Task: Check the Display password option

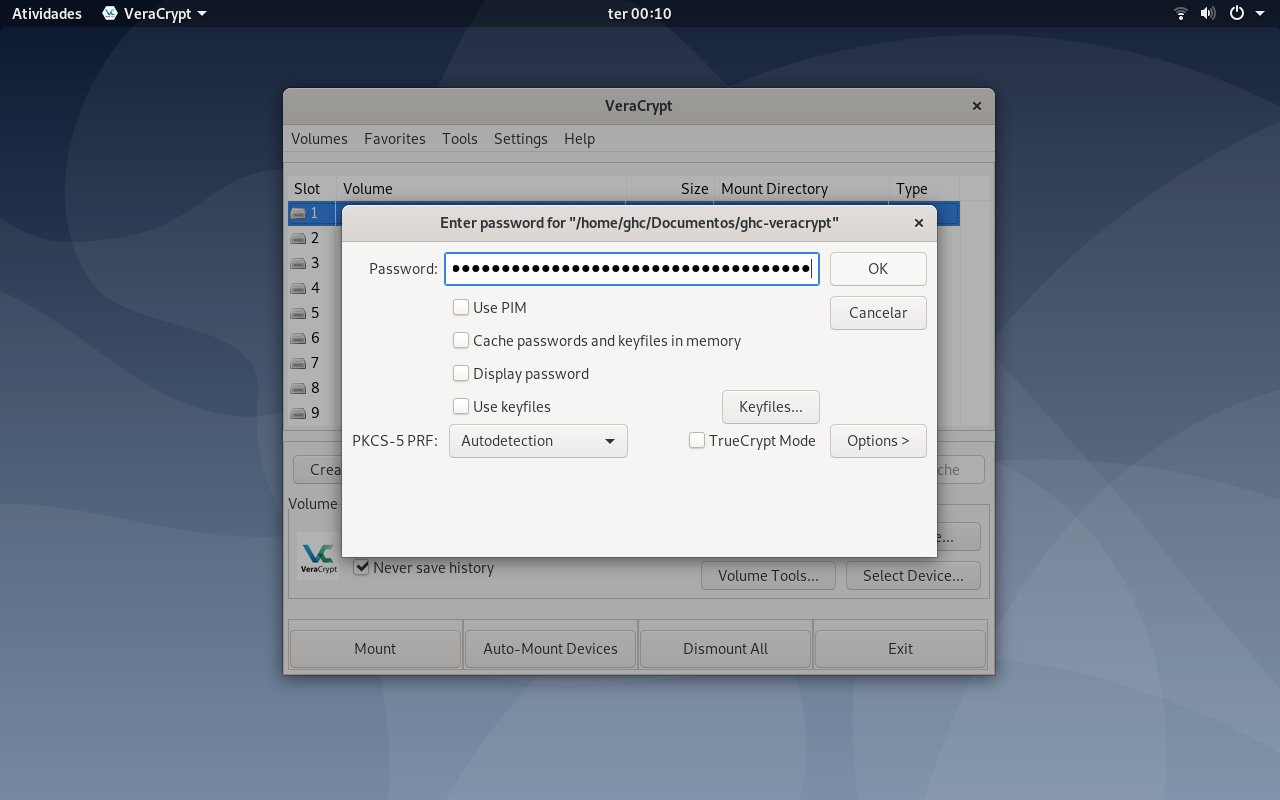Action: tap(461, 373)
